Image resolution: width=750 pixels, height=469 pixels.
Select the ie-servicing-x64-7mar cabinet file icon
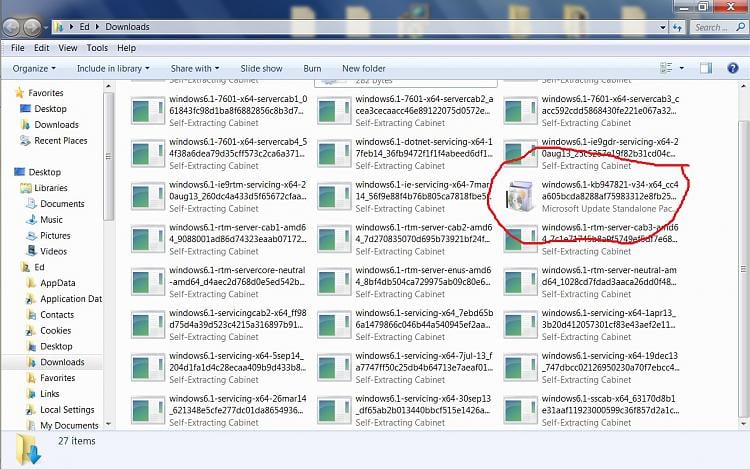[334, 196]
